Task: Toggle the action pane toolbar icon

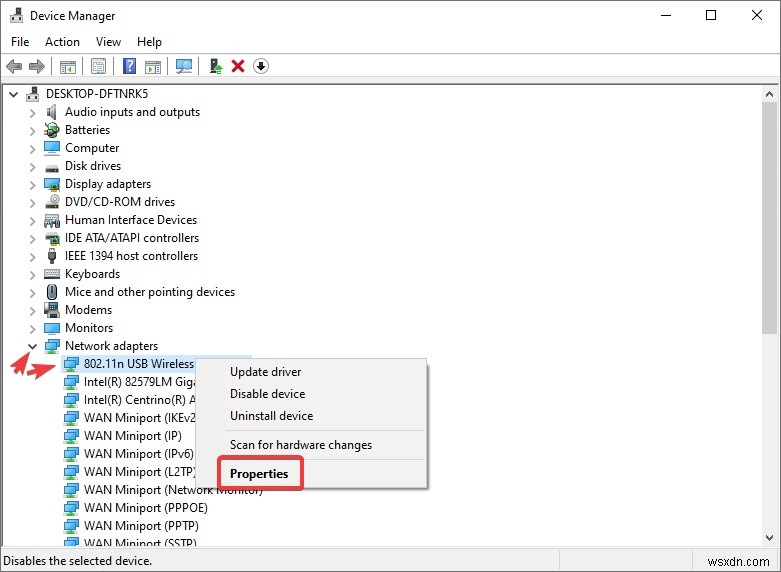Action: (153, 66)
